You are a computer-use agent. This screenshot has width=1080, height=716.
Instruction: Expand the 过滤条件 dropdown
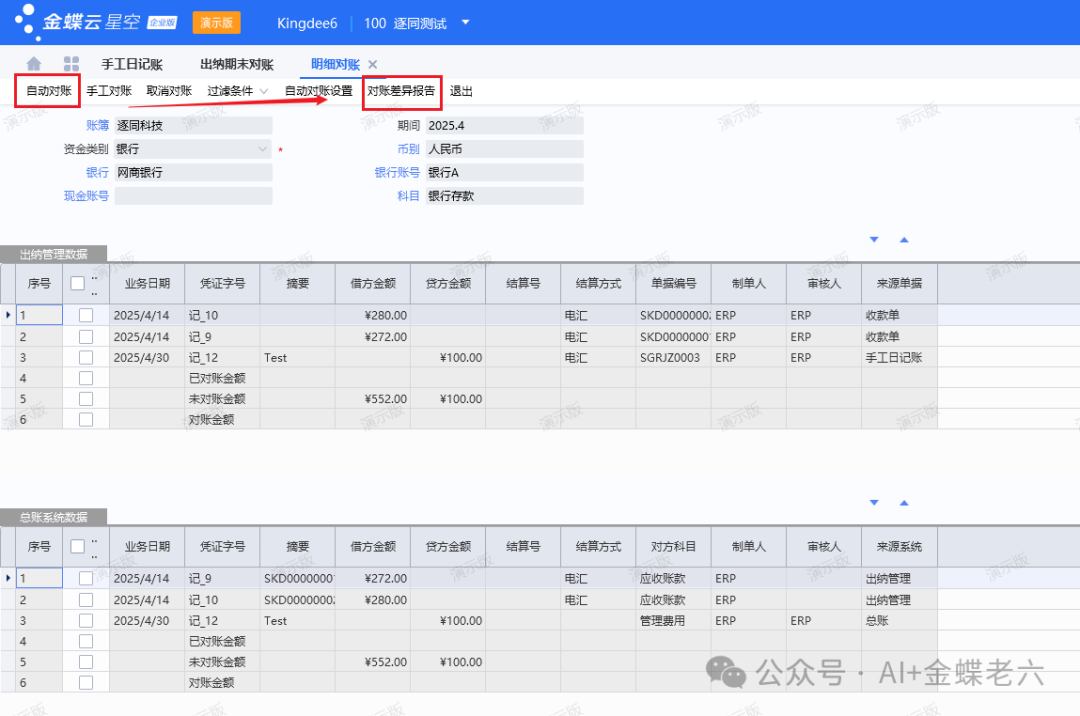pyautogui.click(x=264, y=91)
